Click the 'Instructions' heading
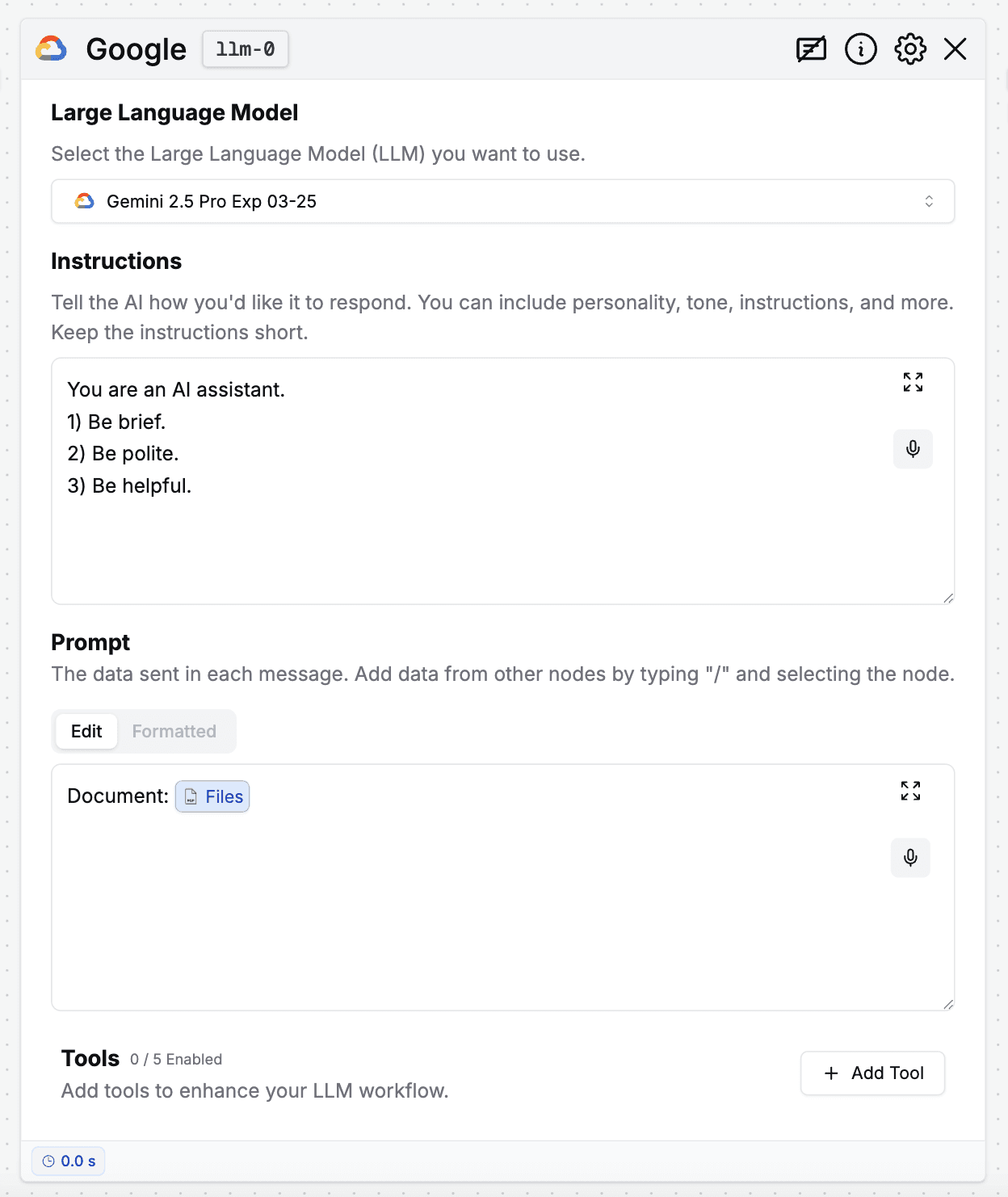Screen dimensions: 1008x1197 (x=116, y=261)
